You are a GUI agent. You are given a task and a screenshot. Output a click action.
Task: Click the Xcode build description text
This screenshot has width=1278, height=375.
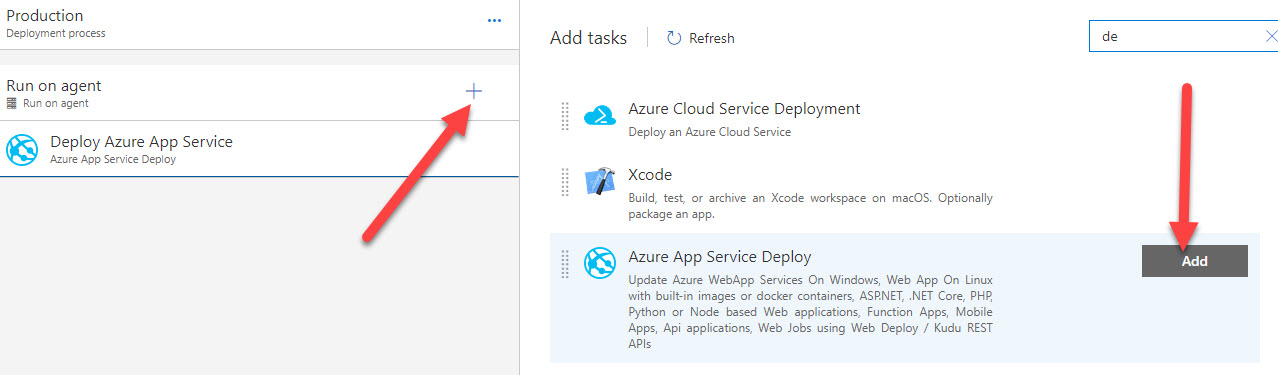click(x=810, y=206)
